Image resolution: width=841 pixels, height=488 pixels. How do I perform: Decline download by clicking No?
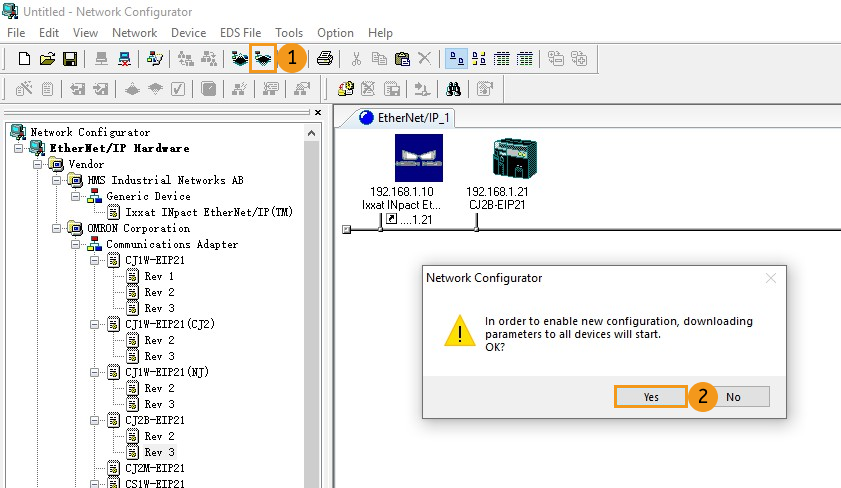coord(733,397)
